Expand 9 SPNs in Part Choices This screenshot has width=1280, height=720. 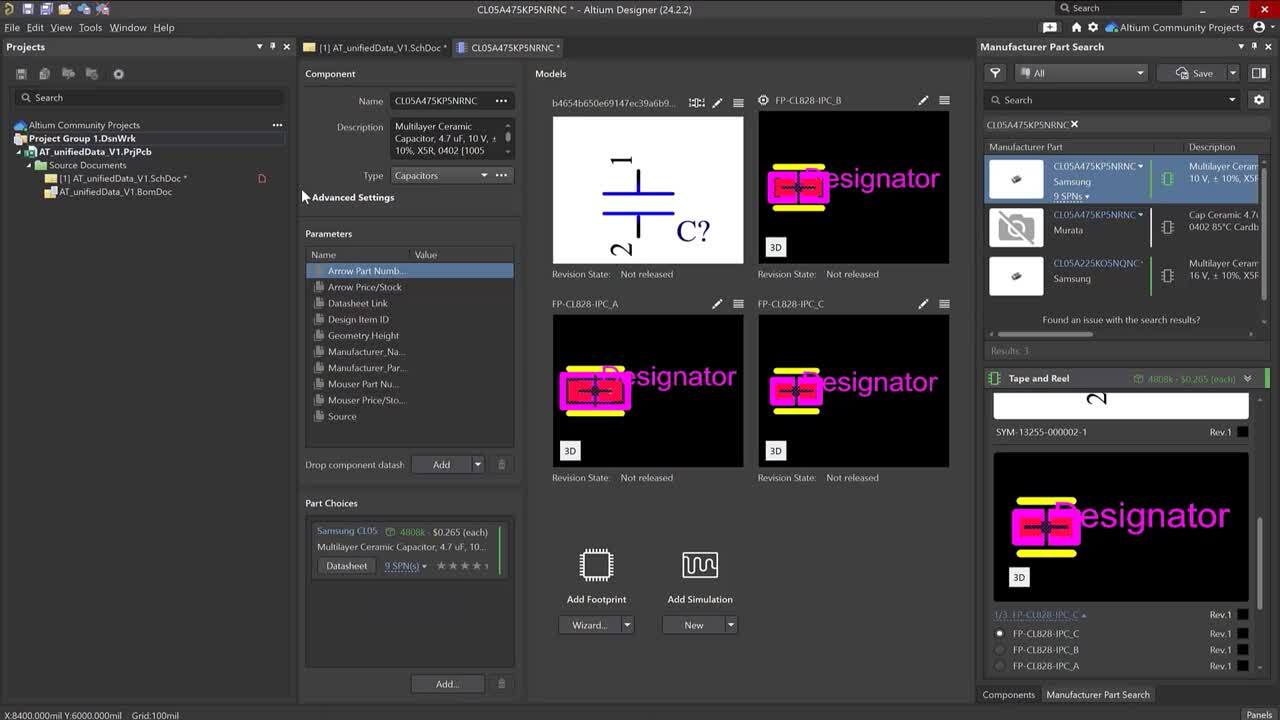point(406,567)
